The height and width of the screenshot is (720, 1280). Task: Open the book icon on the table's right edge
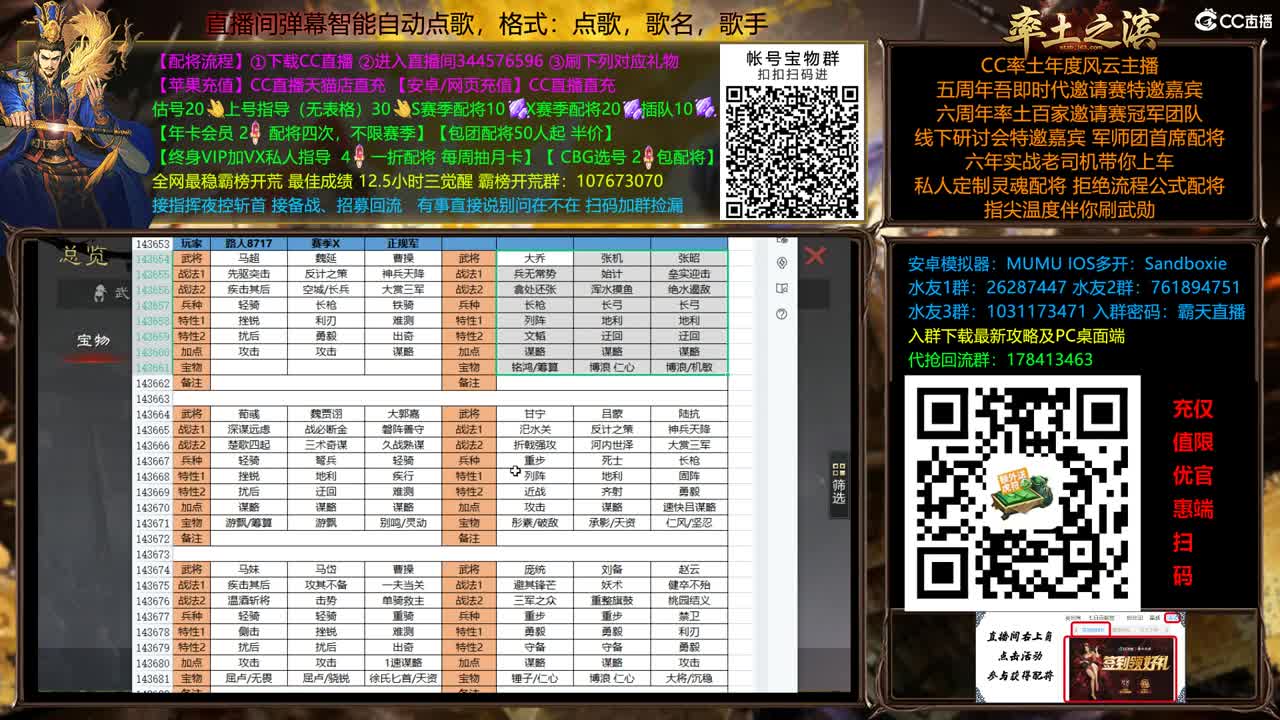point(782,288)
